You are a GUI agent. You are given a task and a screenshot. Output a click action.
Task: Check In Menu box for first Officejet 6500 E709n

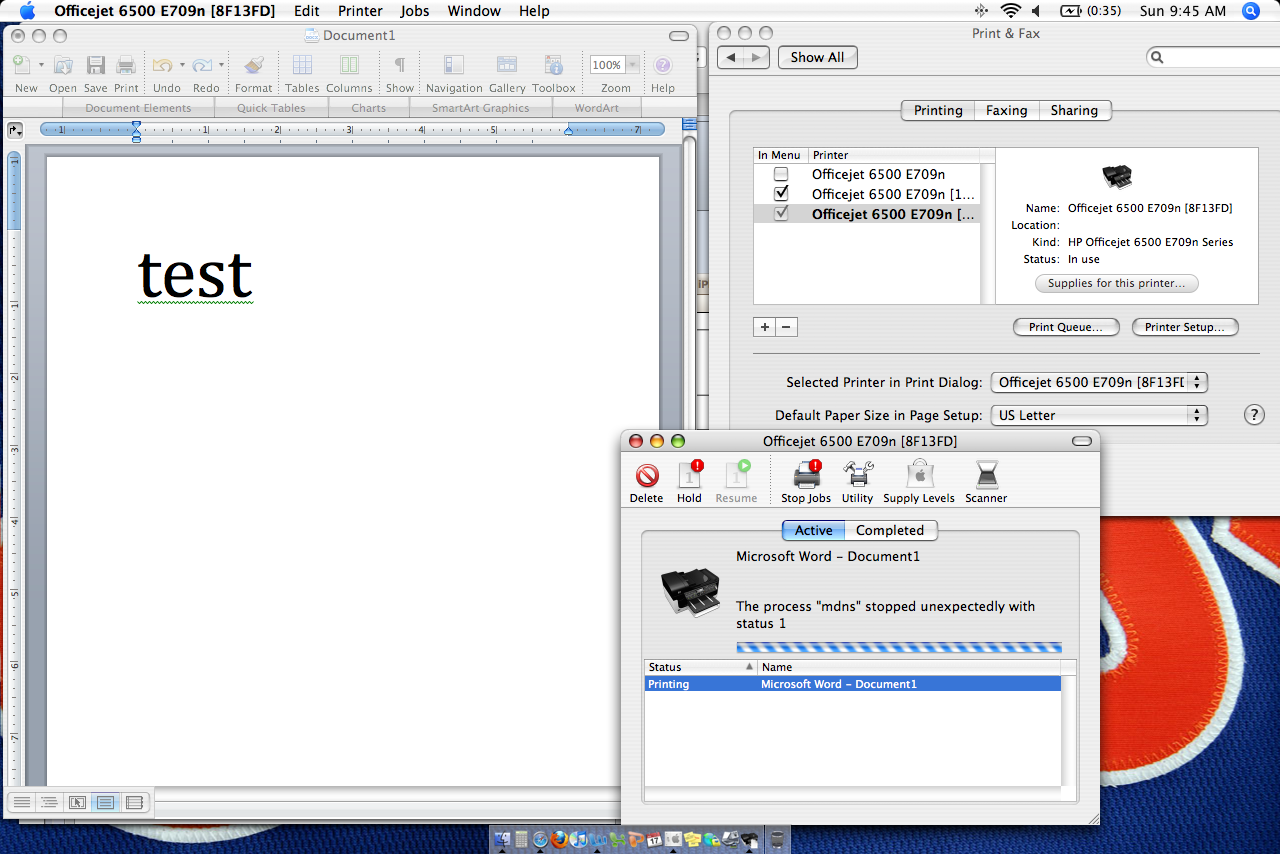tap(781, 174)
